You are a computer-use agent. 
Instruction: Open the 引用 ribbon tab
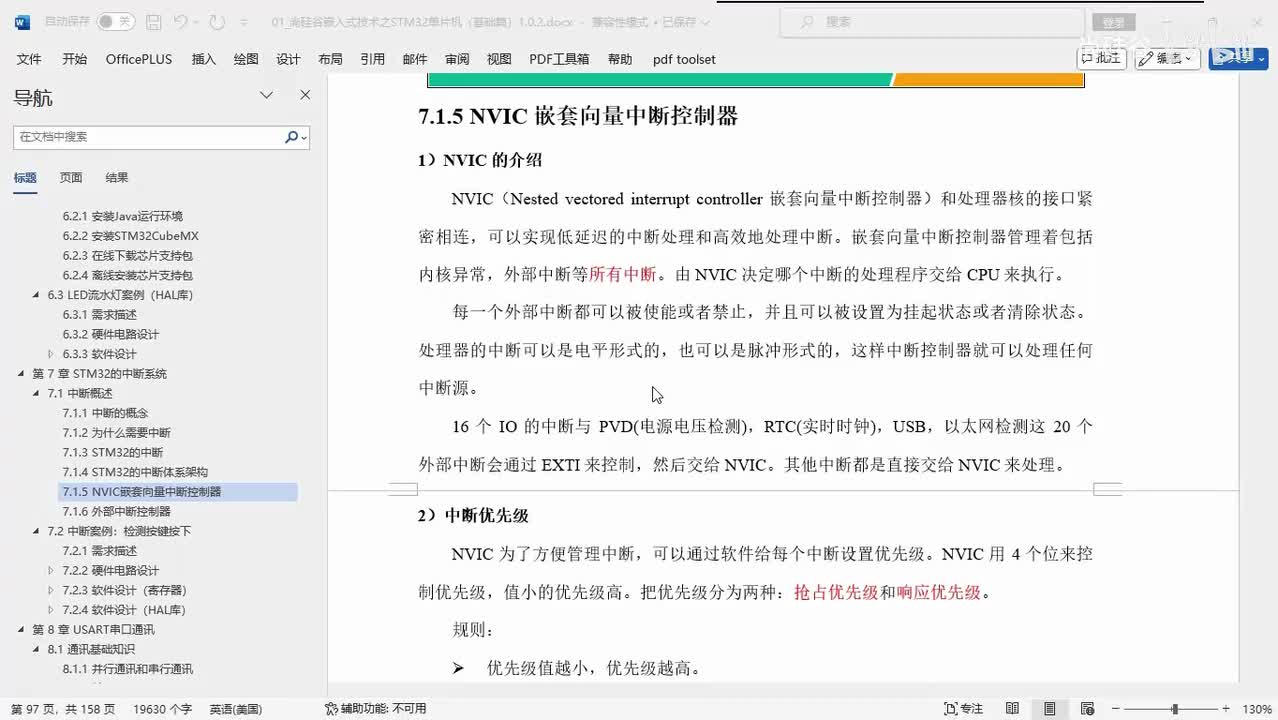click(x=372, y=59)
